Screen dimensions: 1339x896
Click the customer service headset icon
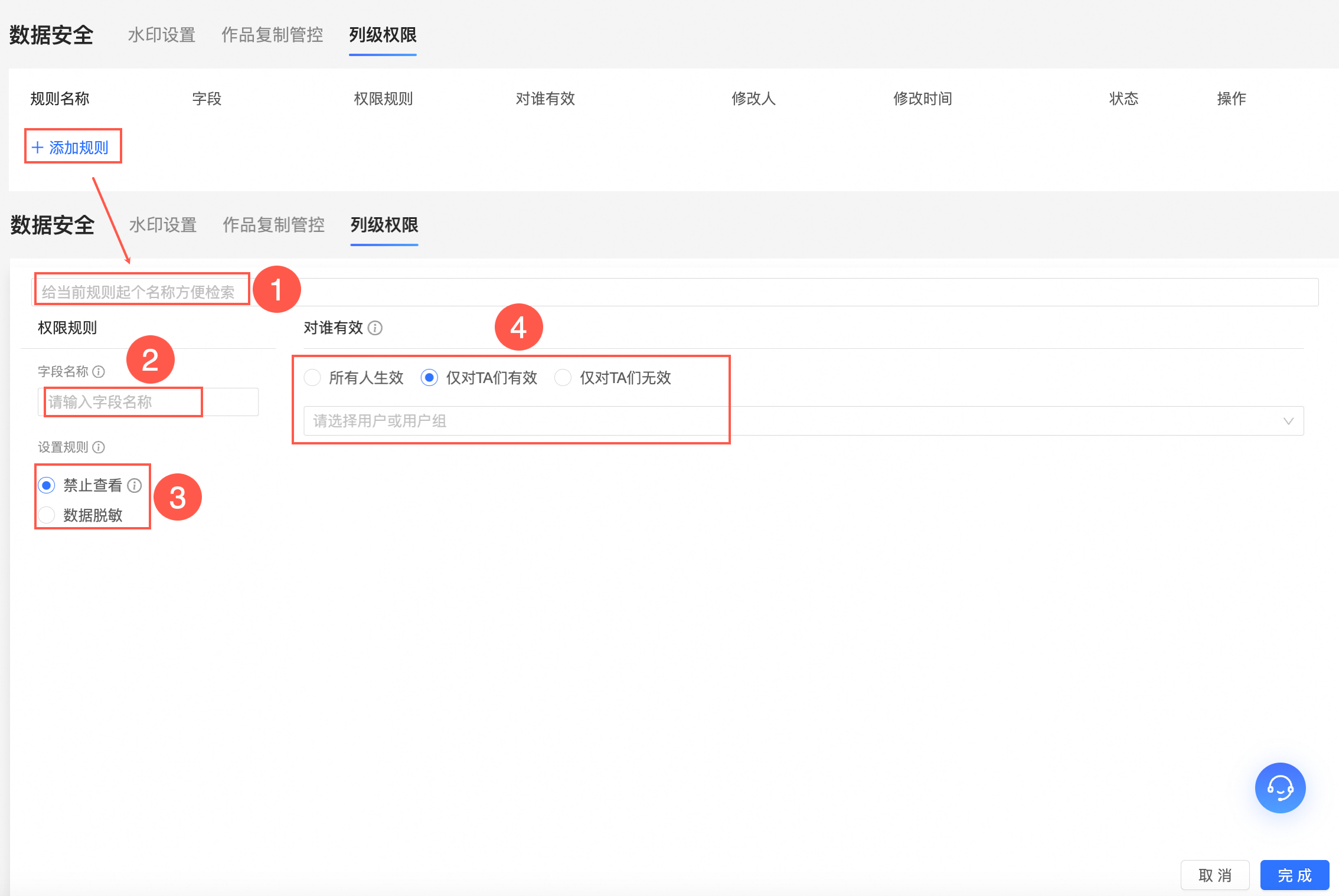1279,787
